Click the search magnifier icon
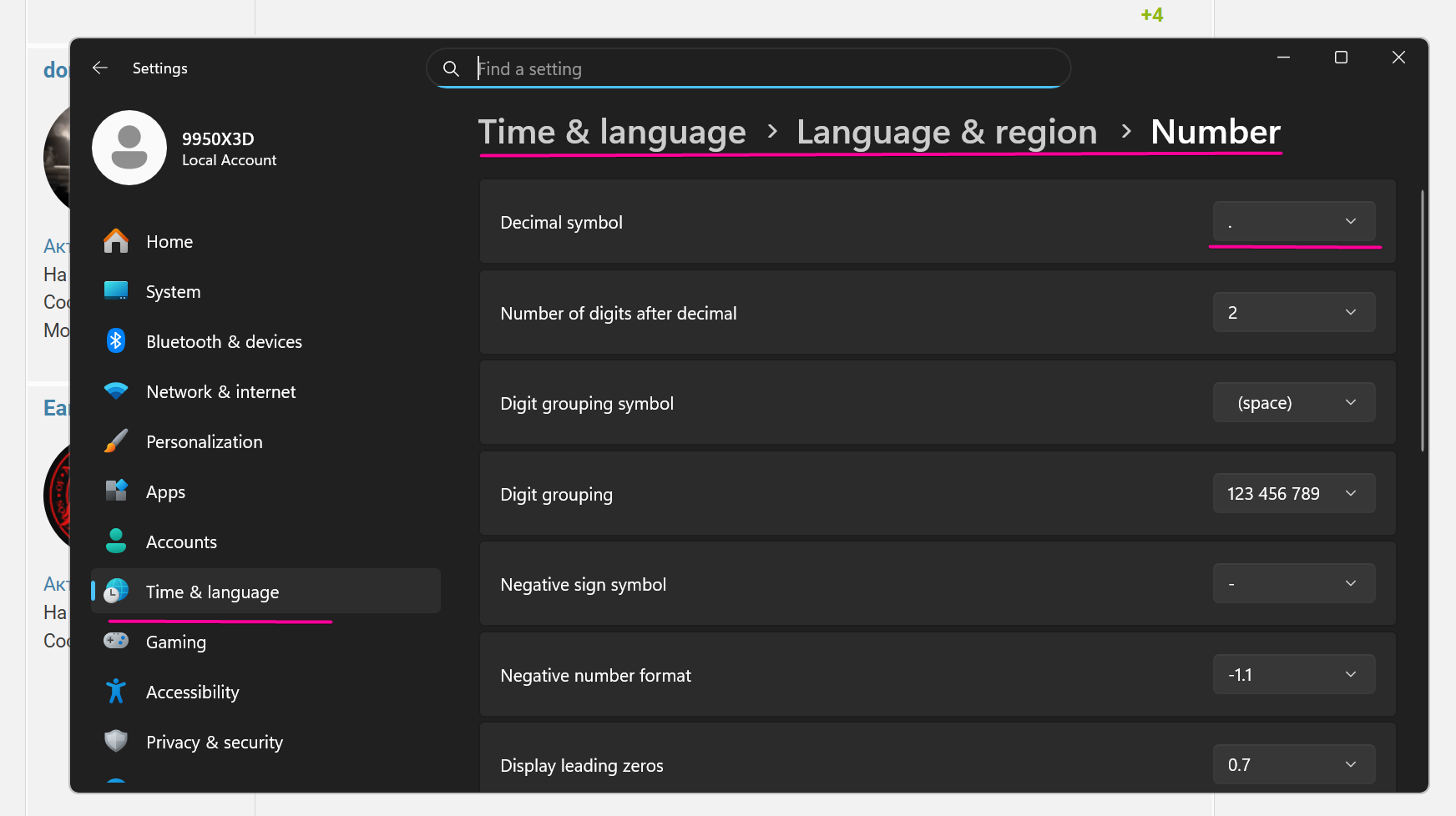The width and height of the screenshot is (1456, 816). coord(451,68)
